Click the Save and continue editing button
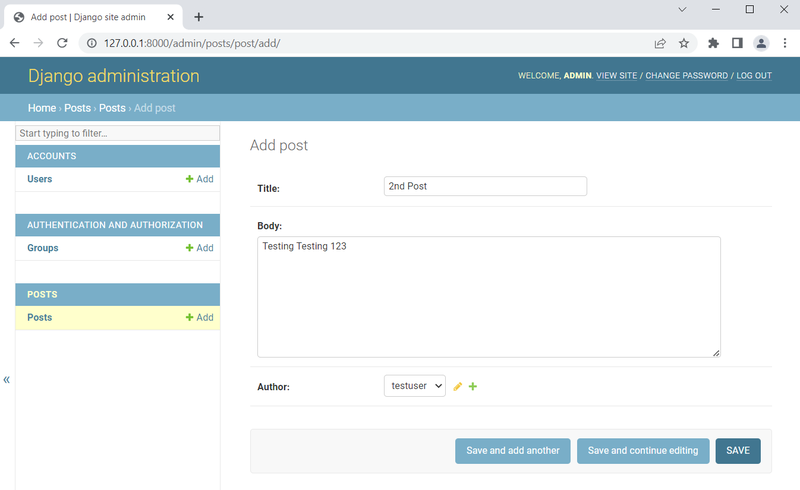The image size is (800, 490). click(643, 451)
